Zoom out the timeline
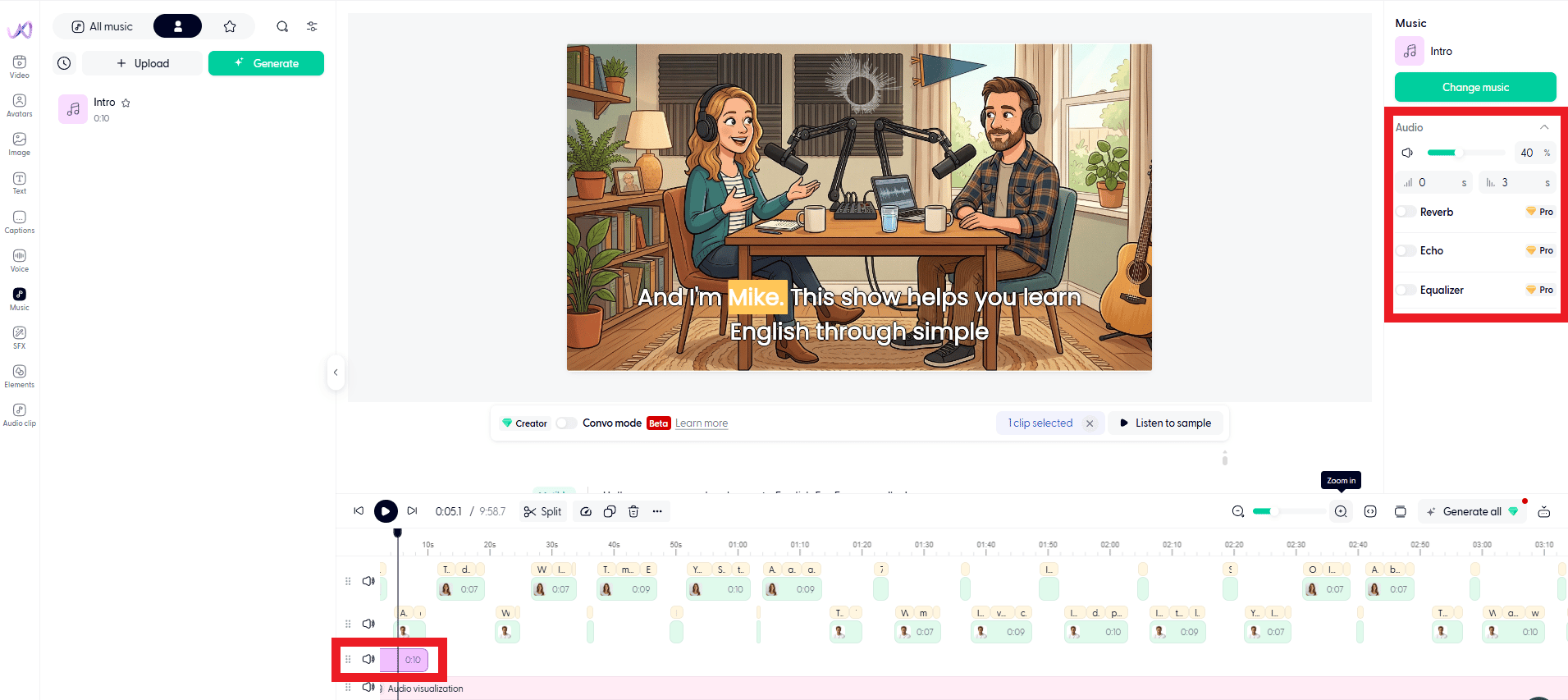This screenshot has width=1568, height=700. pos(1238,511)
